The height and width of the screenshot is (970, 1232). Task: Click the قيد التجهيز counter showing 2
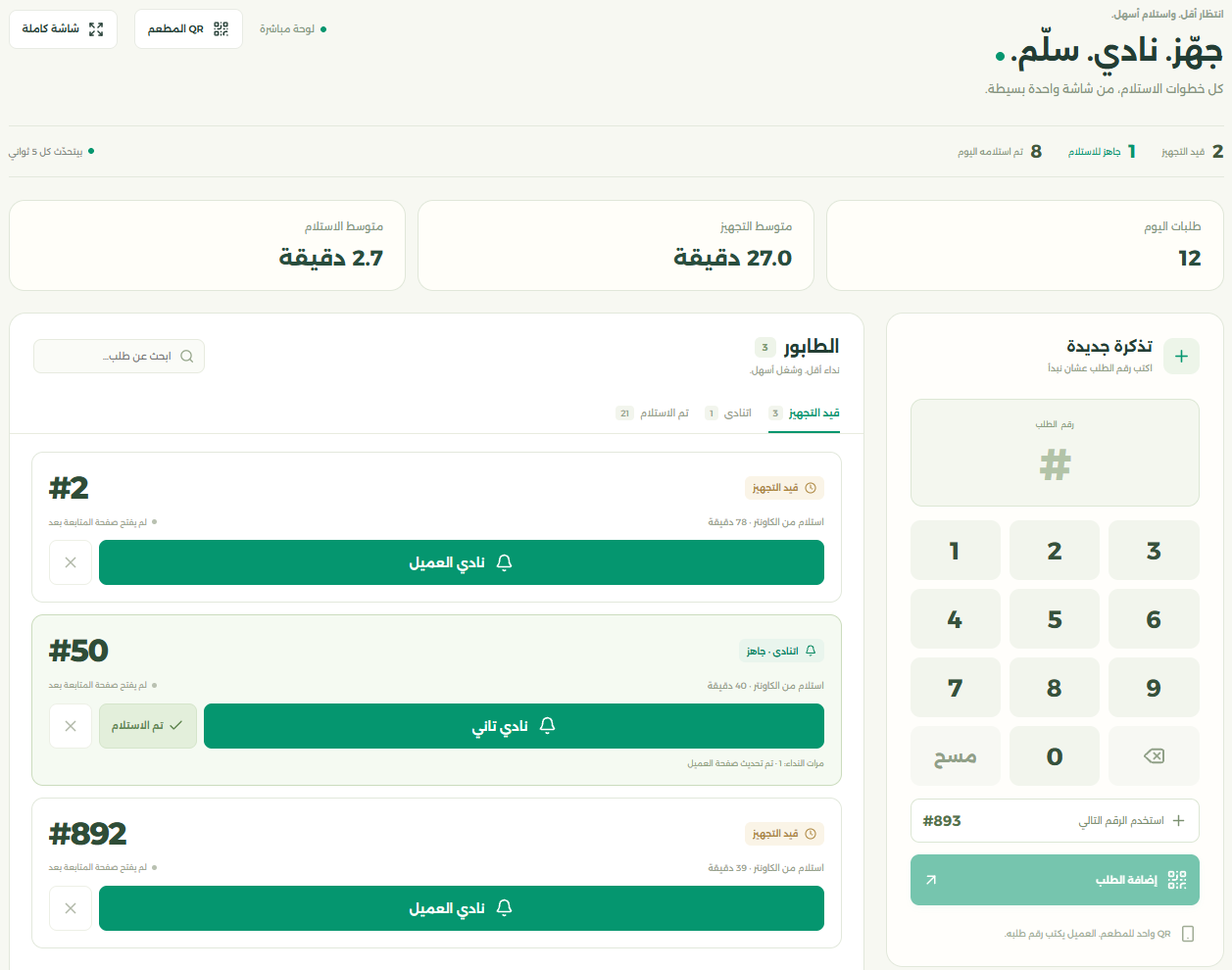pyautogui.click(x=1192, y=152)
